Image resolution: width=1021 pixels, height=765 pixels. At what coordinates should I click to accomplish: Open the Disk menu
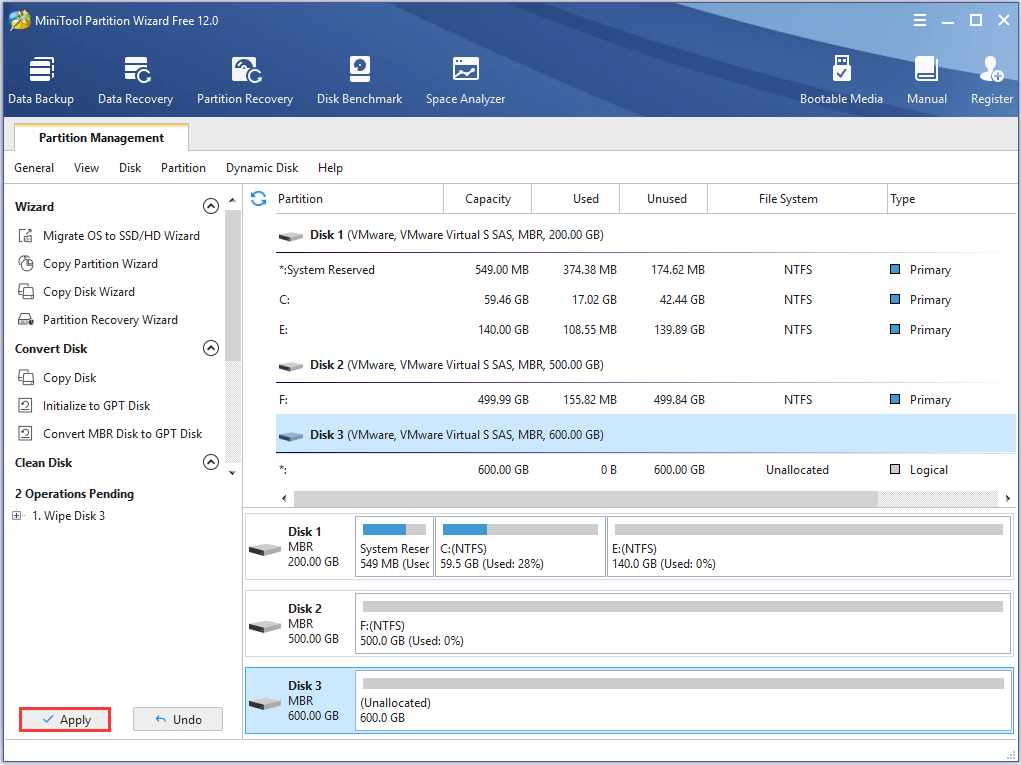pos(130,168)
